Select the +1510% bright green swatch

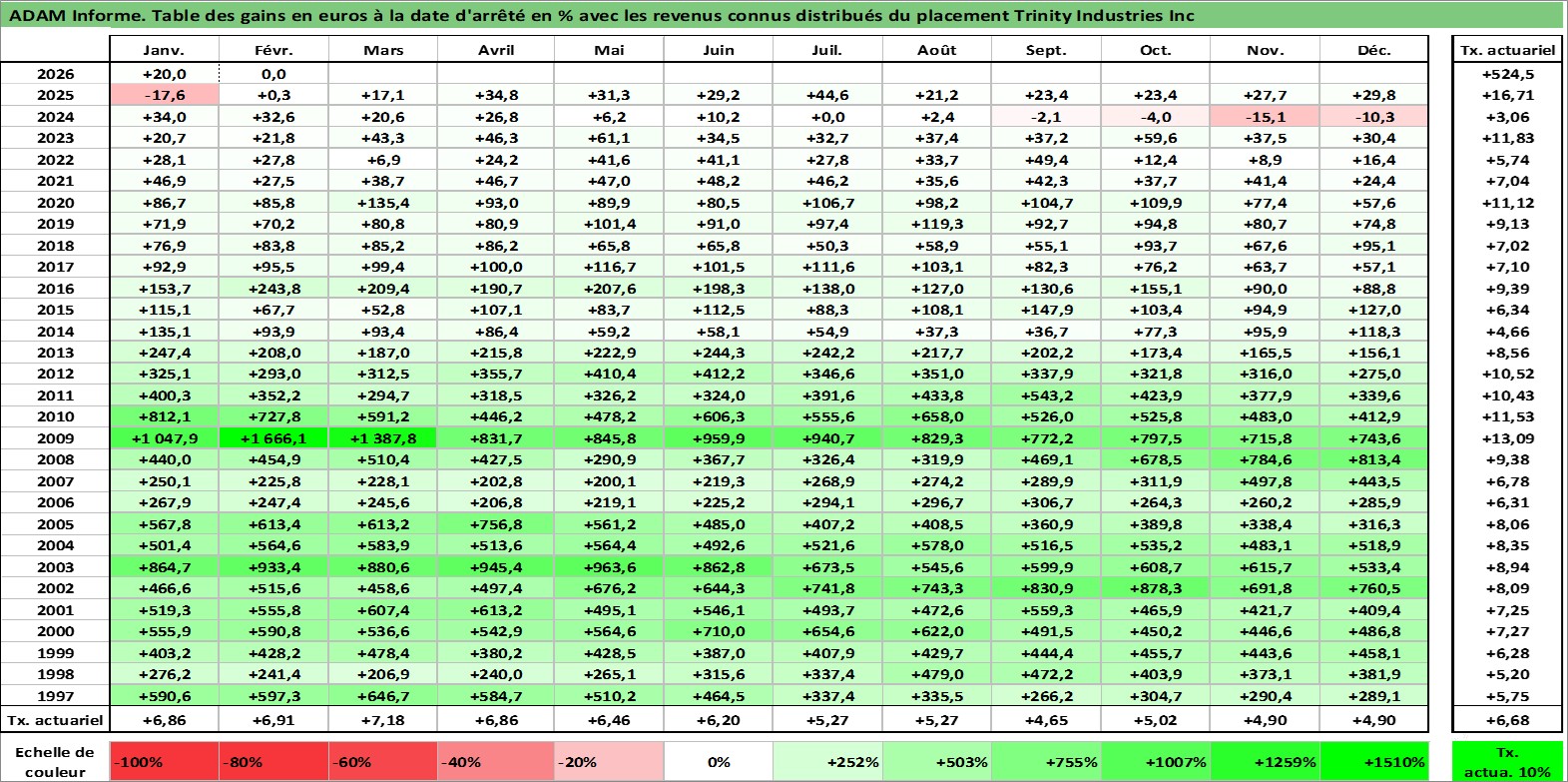pyautogui.click(x=1374, y=761)
